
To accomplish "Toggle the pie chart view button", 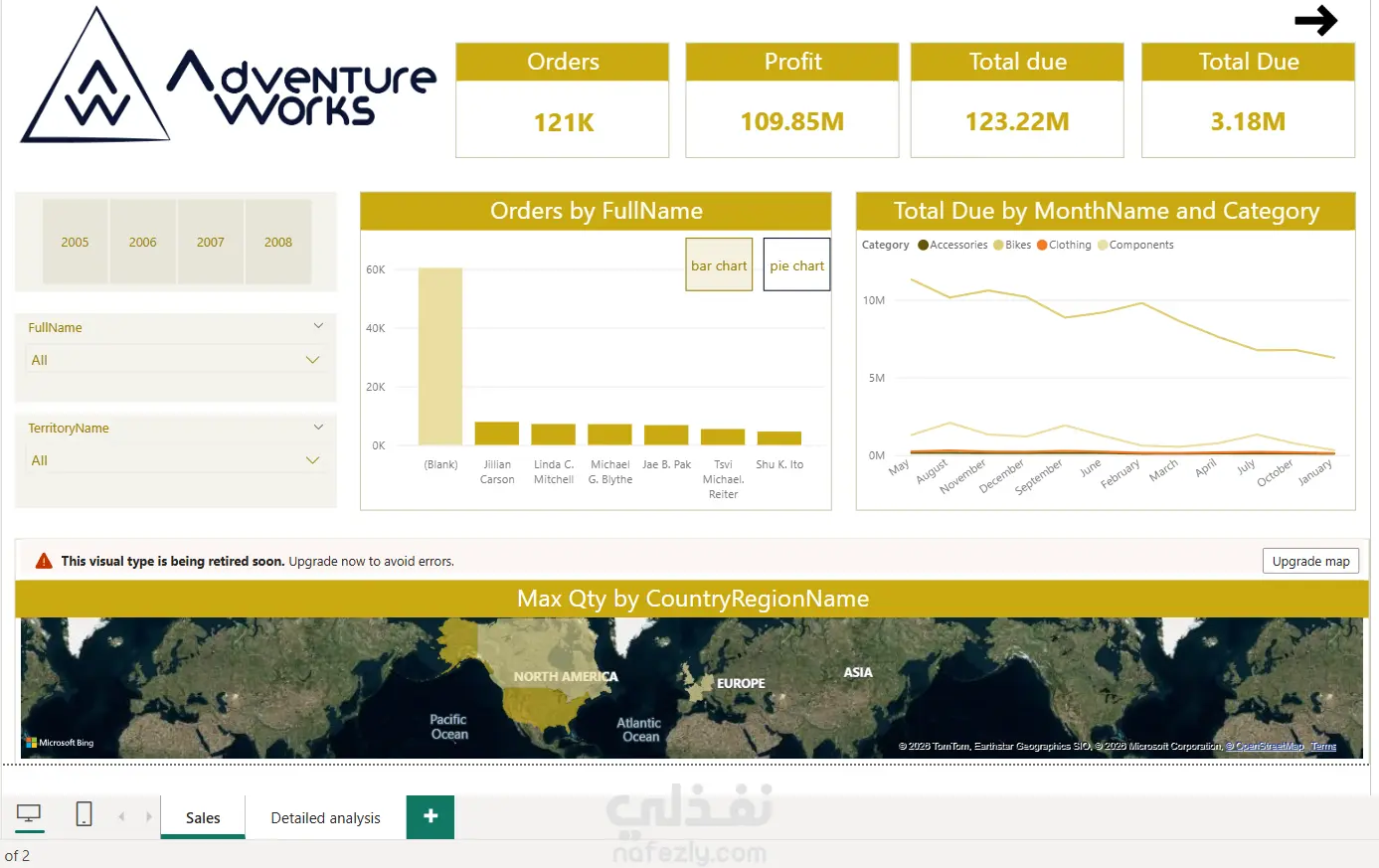I will click(796, 264).
